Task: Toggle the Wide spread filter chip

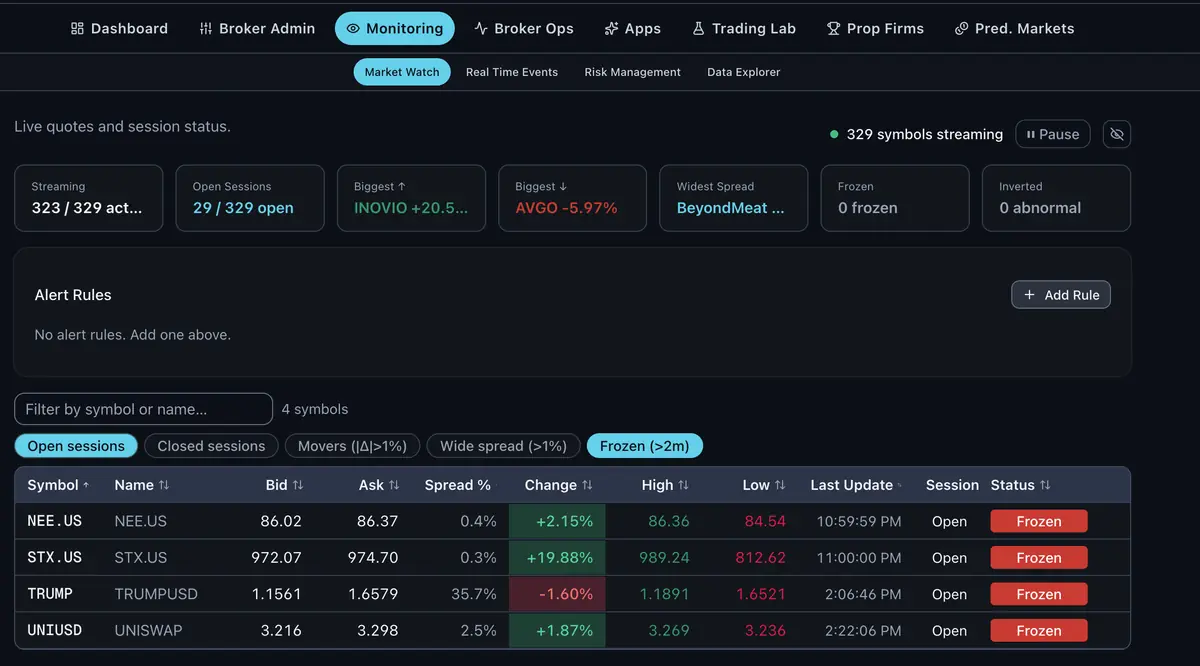Action: click(503, 446)
